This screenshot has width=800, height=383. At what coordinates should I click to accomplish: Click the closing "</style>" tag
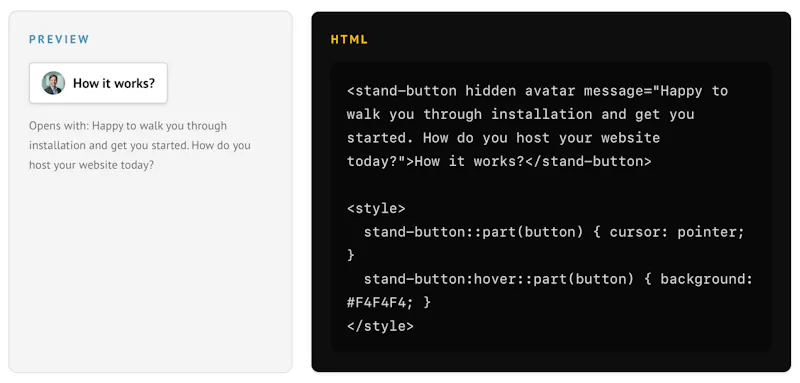click(380, 326)
